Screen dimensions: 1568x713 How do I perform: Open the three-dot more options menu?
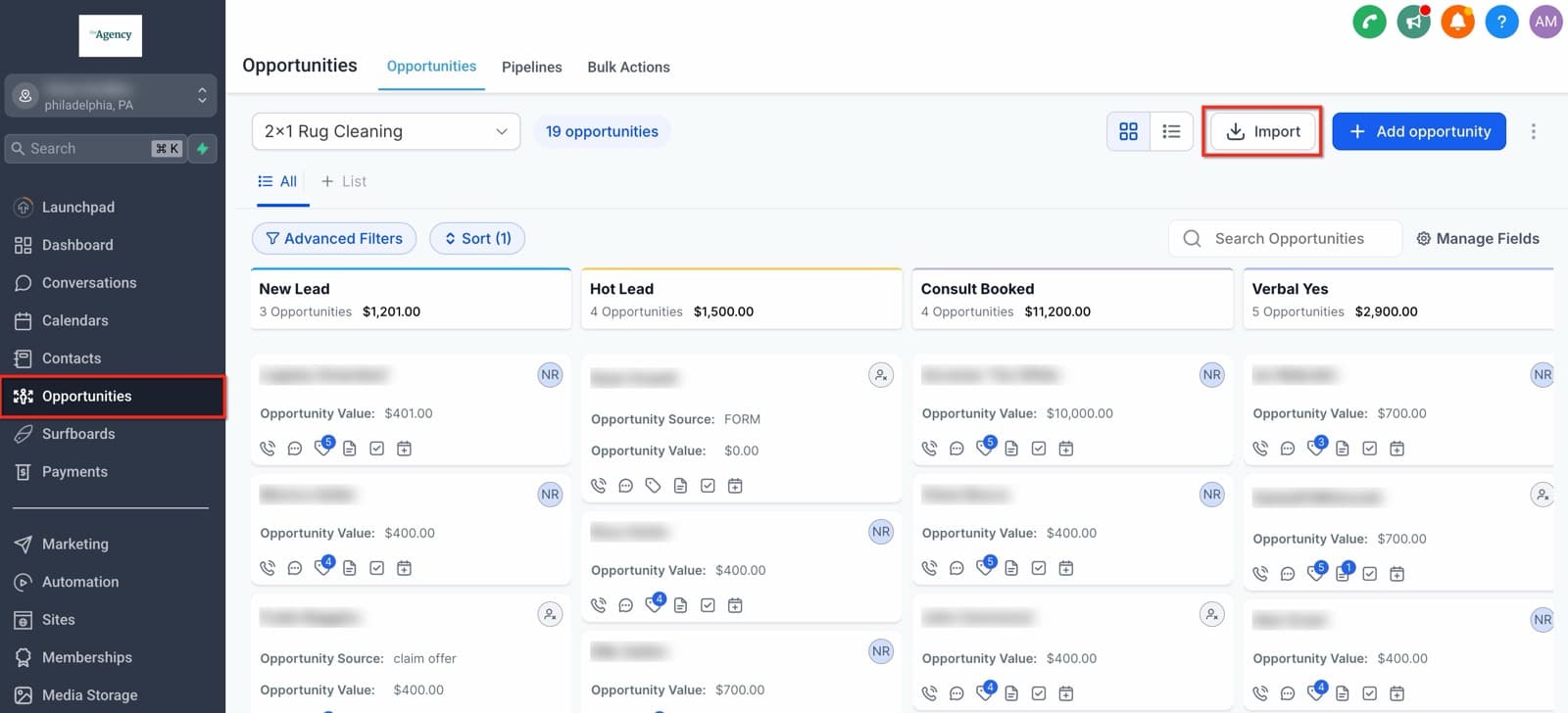pos(1534,131)
